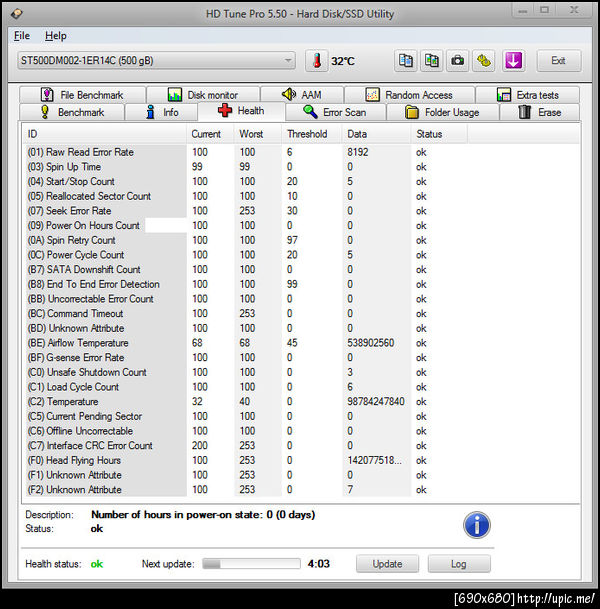Click the Threshold column header
Screen dimensions: 600x609
(312, 134)
